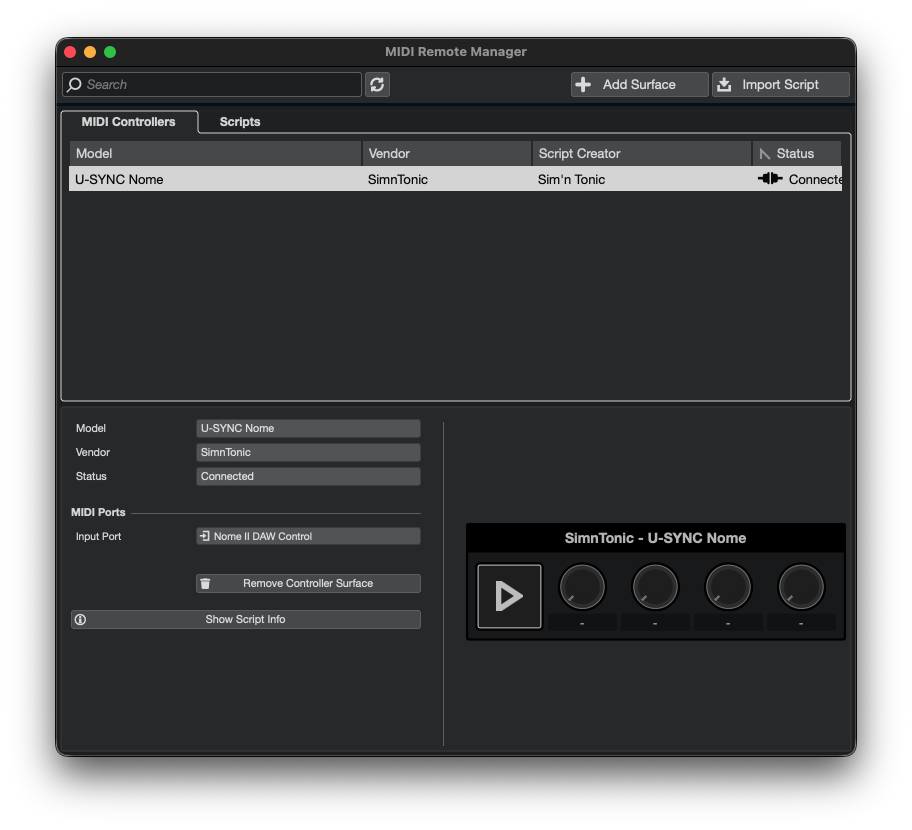Click the MIDI Ports section label
The image size is (912, 830).
(x=98, y=512)
